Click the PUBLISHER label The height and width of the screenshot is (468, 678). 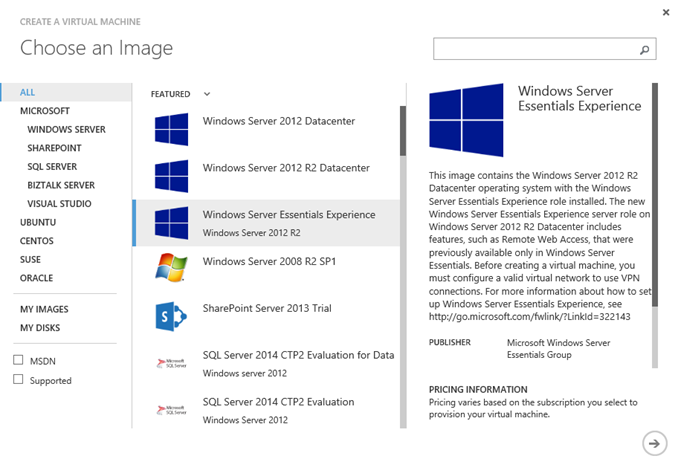point(450,342)
